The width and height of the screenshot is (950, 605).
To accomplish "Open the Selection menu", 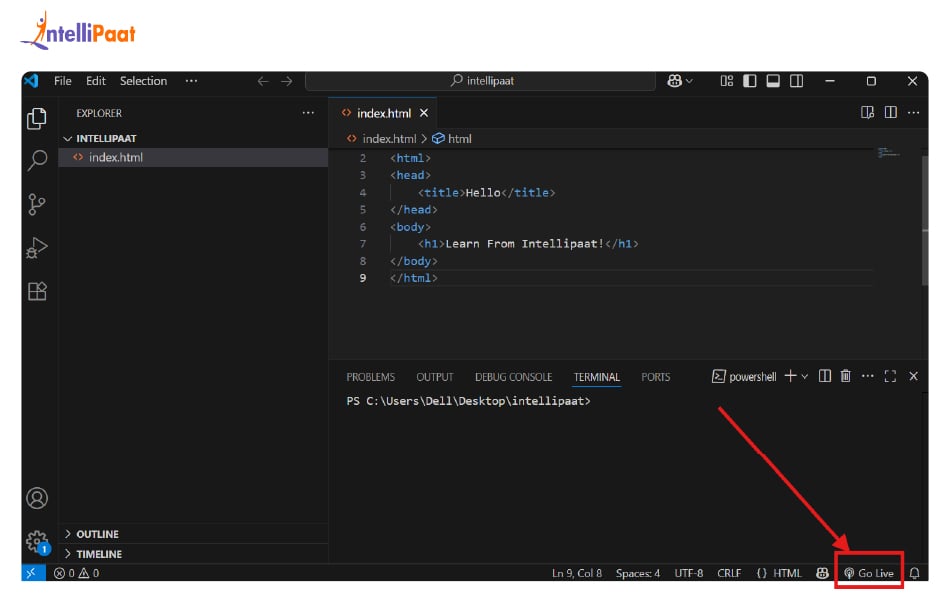I will click(143, 81).
